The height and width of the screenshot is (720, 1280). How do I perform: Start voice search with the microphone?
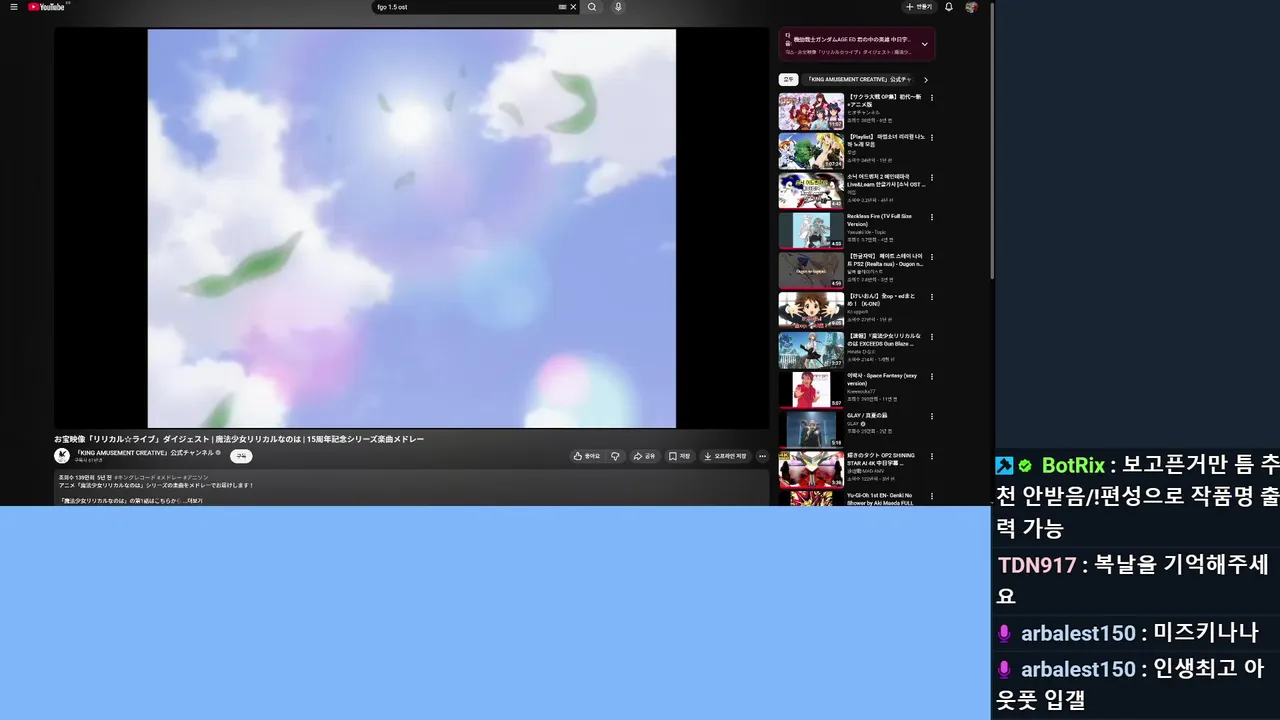click(x=618, y=7)
